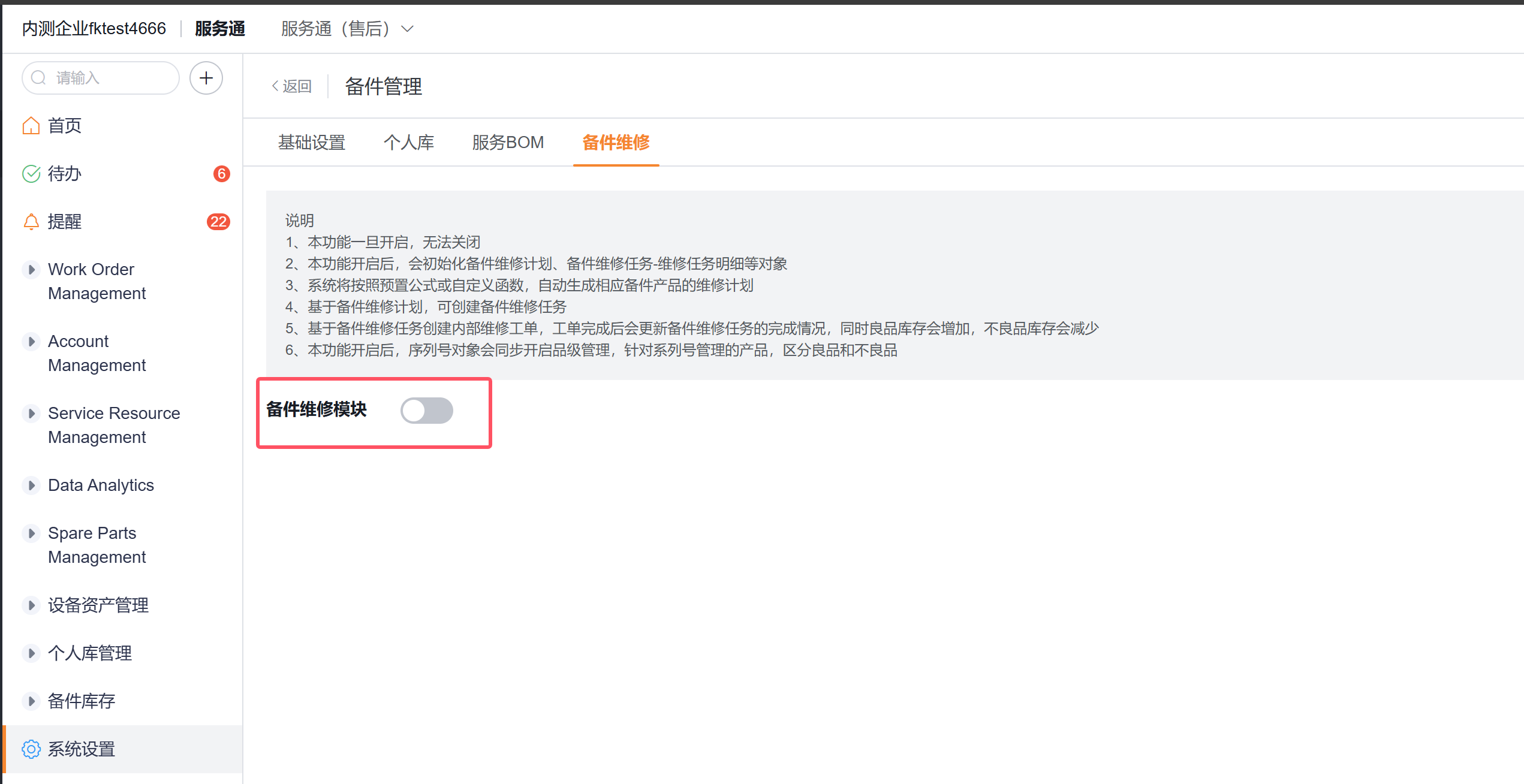This screenshot has width=1524, height=784.
Task: Click the gear icon for 系统设置
Action: pos(31,749)
